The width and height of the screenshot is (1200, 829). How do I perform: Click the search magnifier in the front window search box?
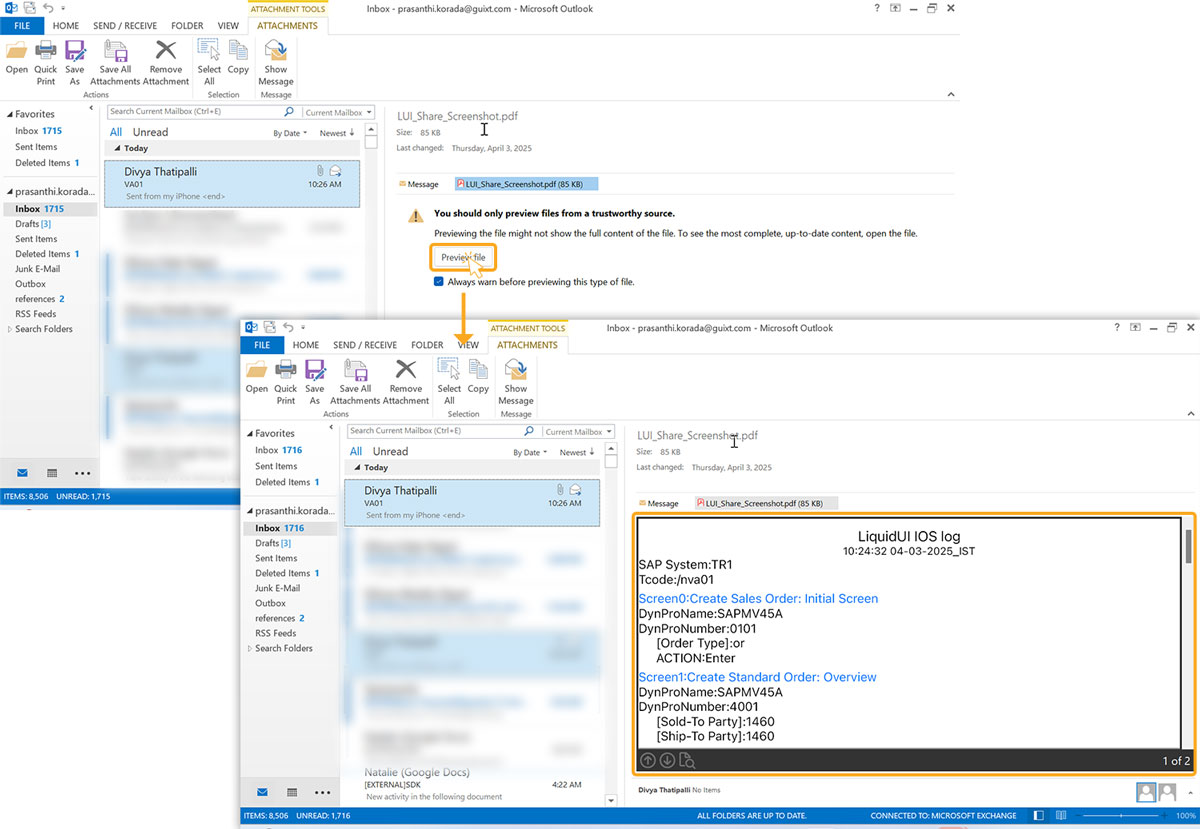click(529, 431)
